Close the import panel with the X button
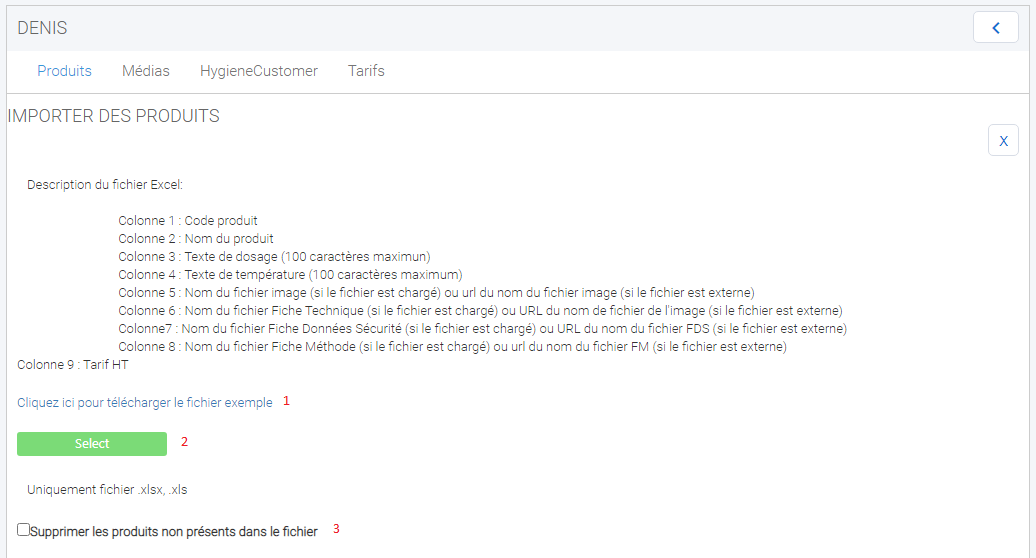The image size is (1036, 558). tap(1003, 141)
